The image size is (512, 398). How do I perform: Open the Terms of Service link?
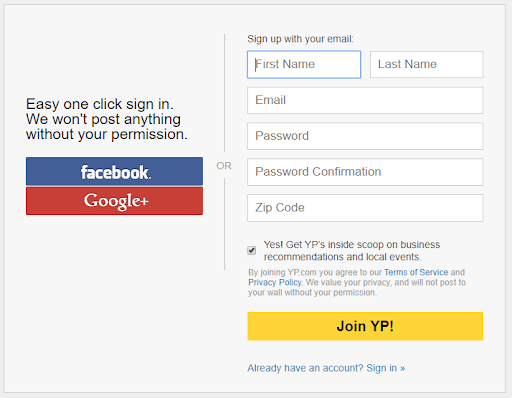pyautogui.click(x=416, y=272)
